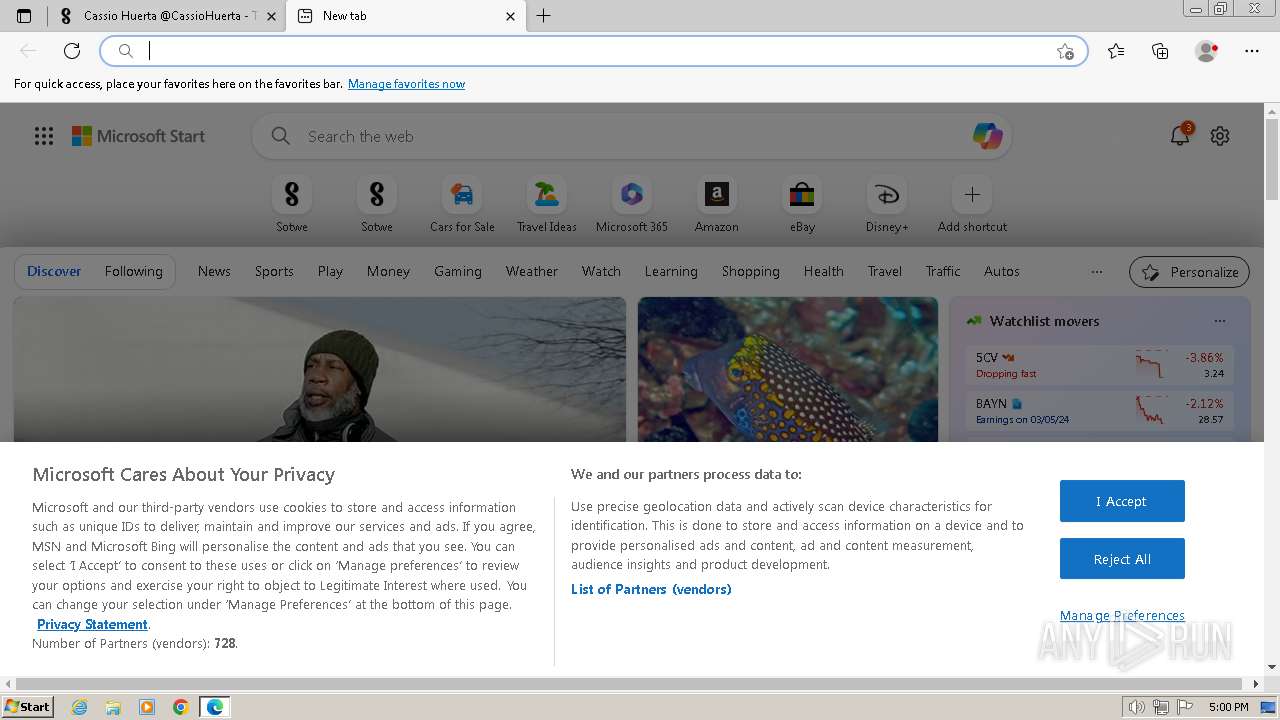Open the first Sotwe shortcut
The width and height of the screenshot is (1280, 720).
tap(292, 204)
